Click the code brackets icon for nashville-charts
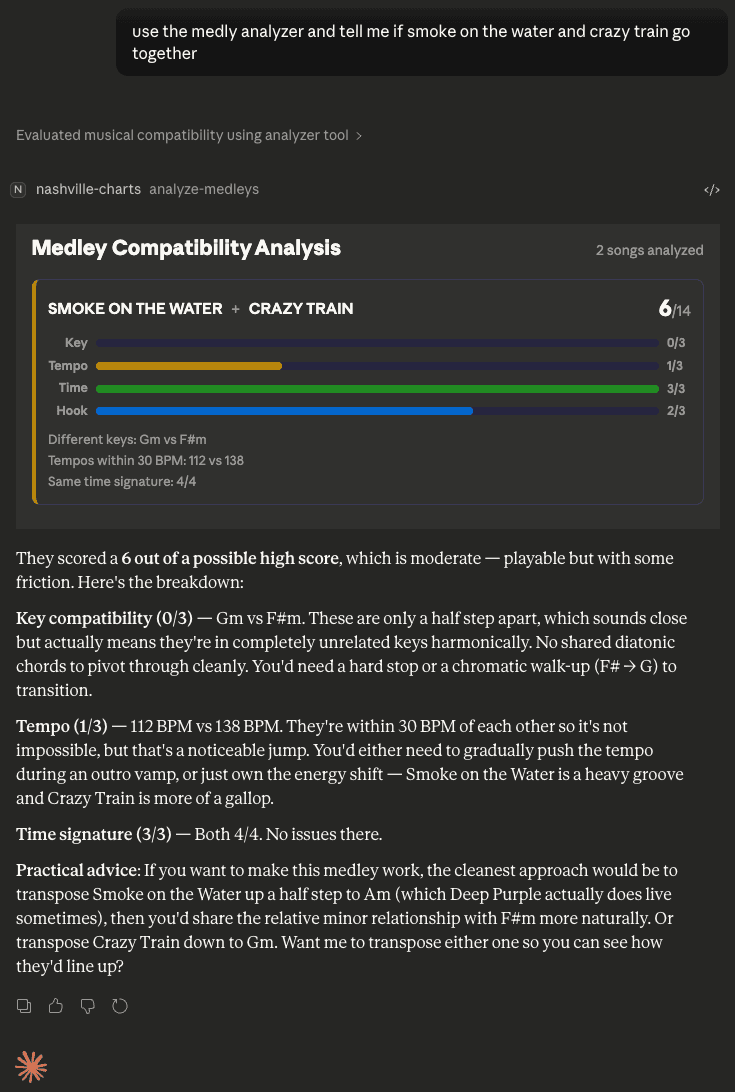The height and width of the screenshot is (1092, 735). pyautogui.click(x=712, y=190)
